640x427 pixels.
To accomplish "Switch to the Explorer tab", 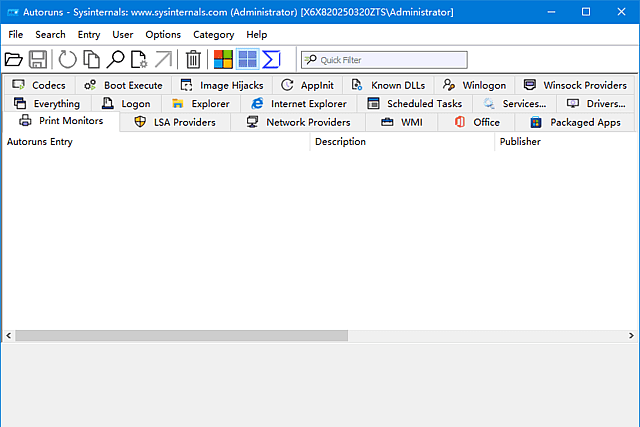I will click(201, 104).
